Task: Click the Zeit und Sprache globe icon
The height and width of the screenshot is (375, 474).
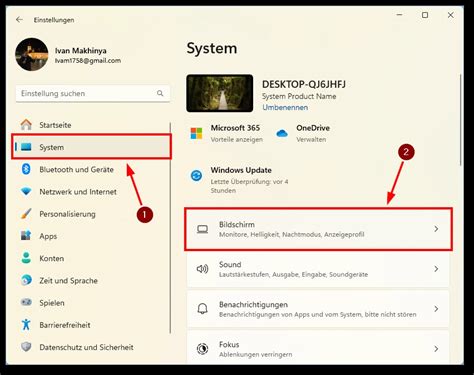Action: click(x=26, y=280)
